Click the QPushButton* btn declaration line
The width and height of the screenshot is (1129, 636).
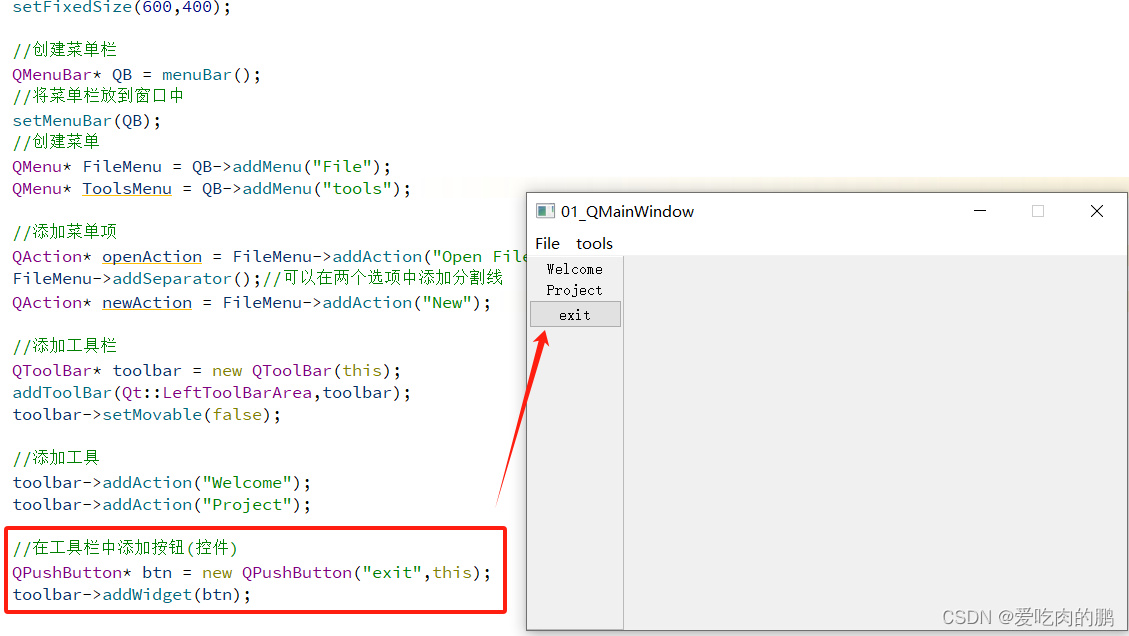[x=251, y=573]
